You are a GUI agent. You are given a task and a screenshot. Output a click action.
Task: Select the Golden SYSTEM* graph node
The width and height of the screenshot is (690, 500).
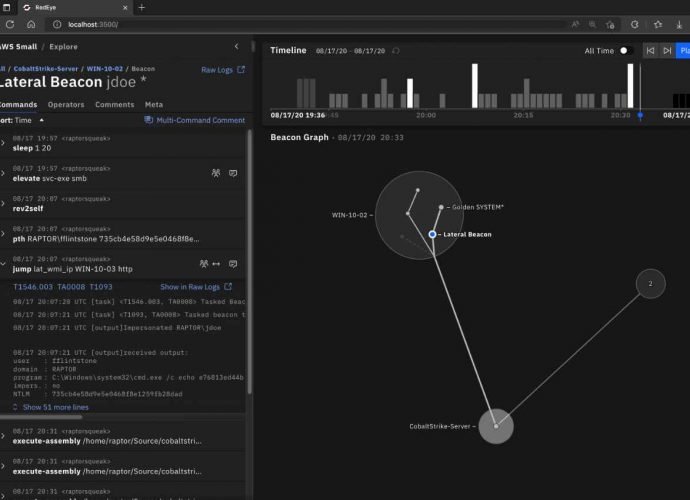441,207
